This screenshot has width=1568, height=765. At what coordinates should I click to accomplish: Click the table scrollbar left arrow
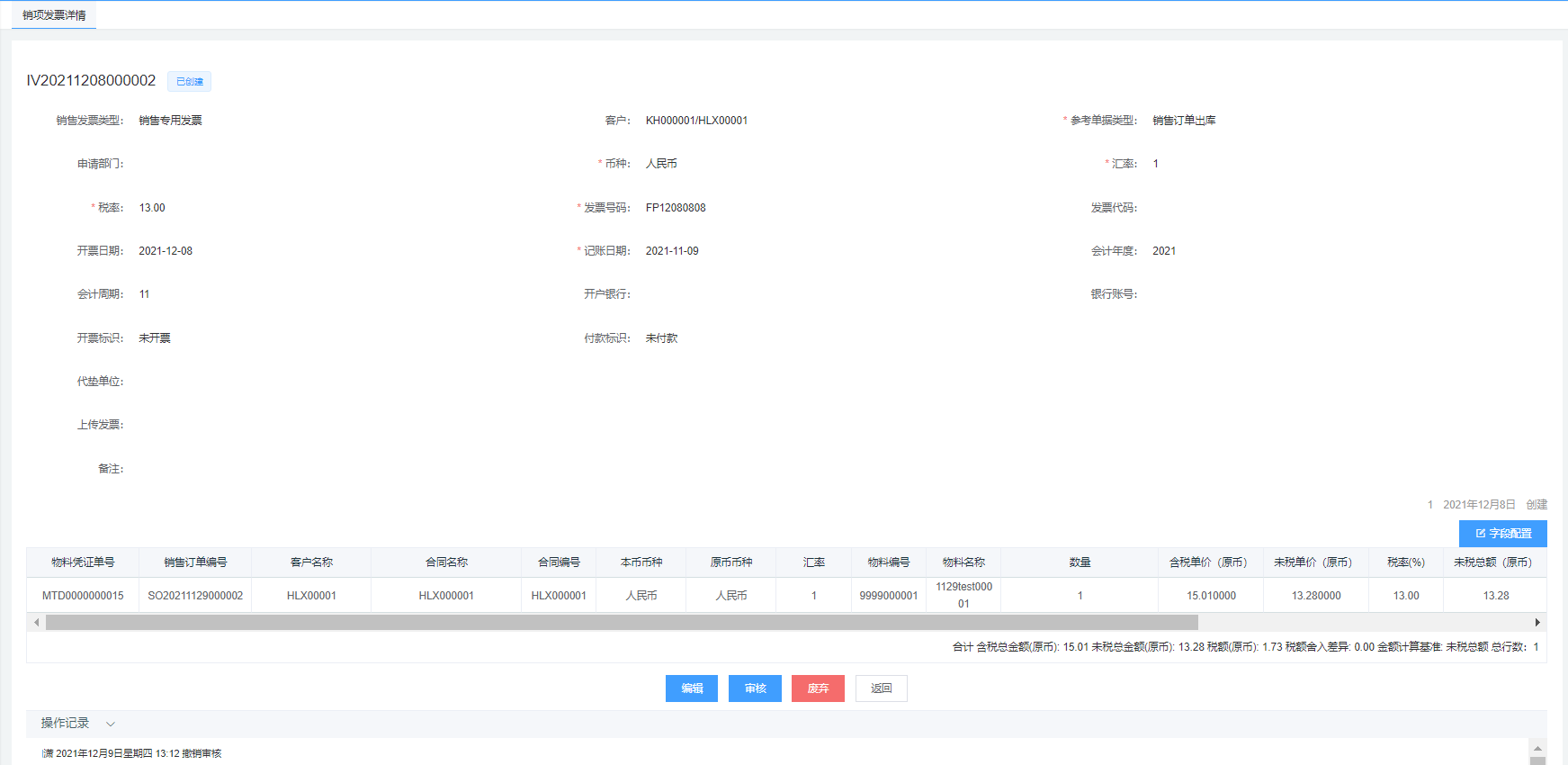(36, 623)
